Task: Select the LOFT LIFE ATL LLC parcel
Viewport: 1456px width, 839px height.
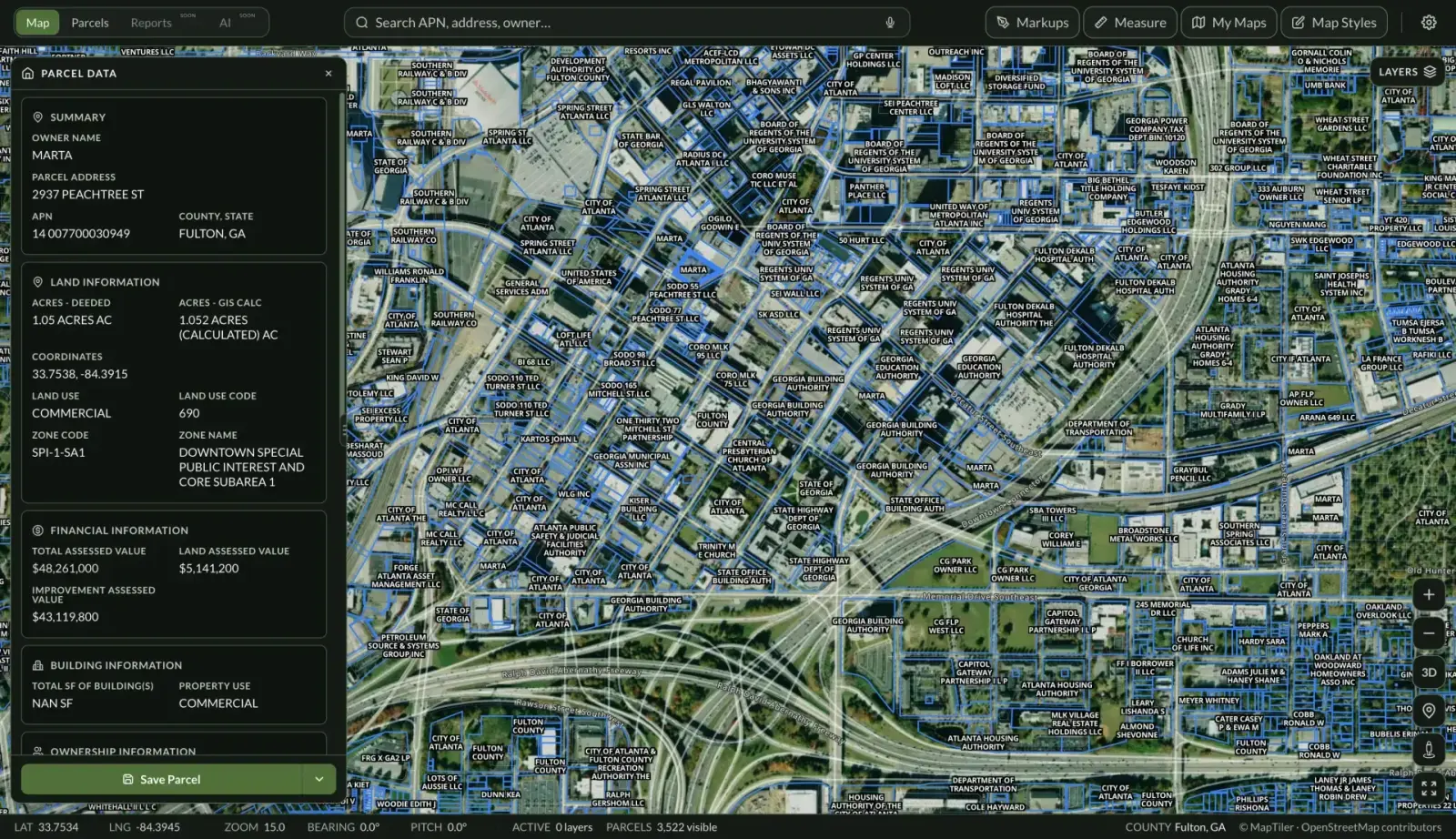Action: 573,339
